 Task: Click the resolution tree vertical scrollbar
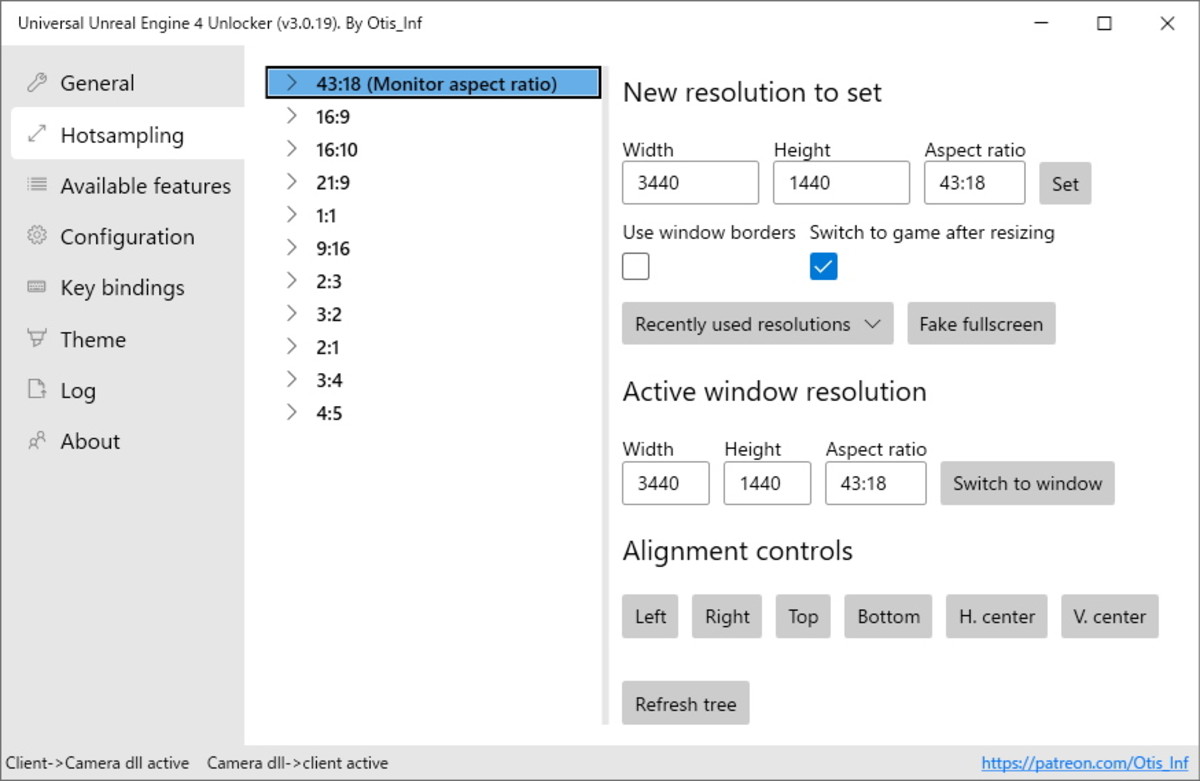pyautogui.click(x=604, y=395)
